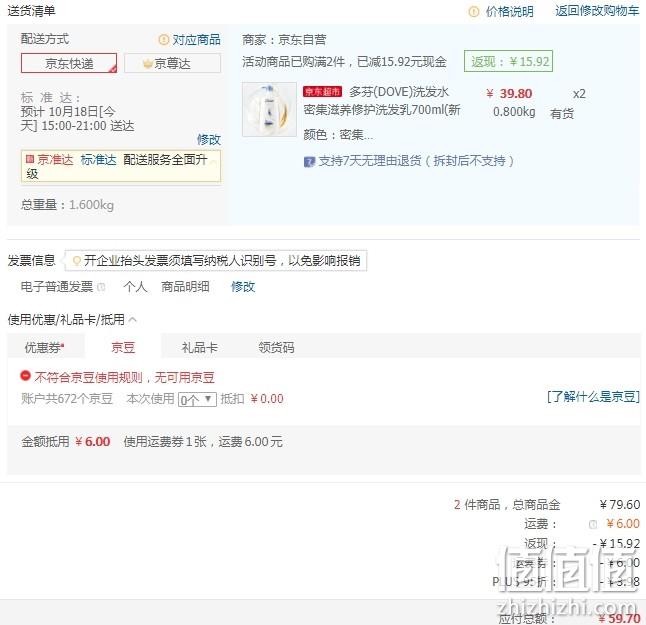Click the 京准达 red icon
Viewport: 646px width, 625px height.
[30, 159]
